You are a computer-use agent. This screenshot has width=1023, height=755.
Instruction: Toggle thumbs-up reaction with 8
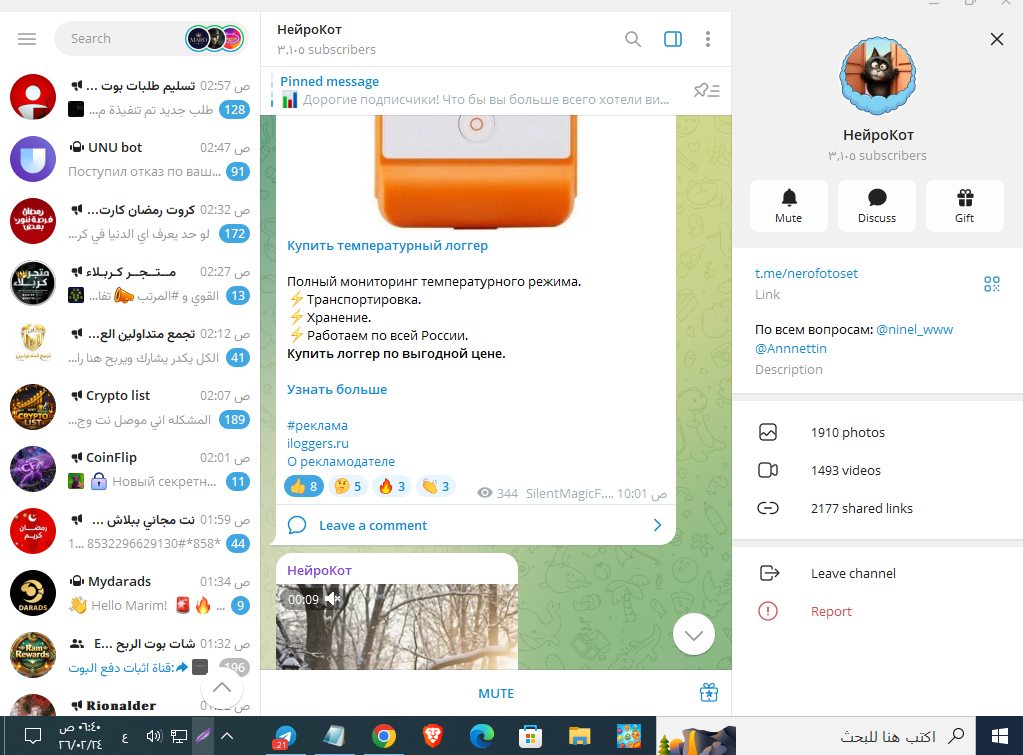(303, 486)
